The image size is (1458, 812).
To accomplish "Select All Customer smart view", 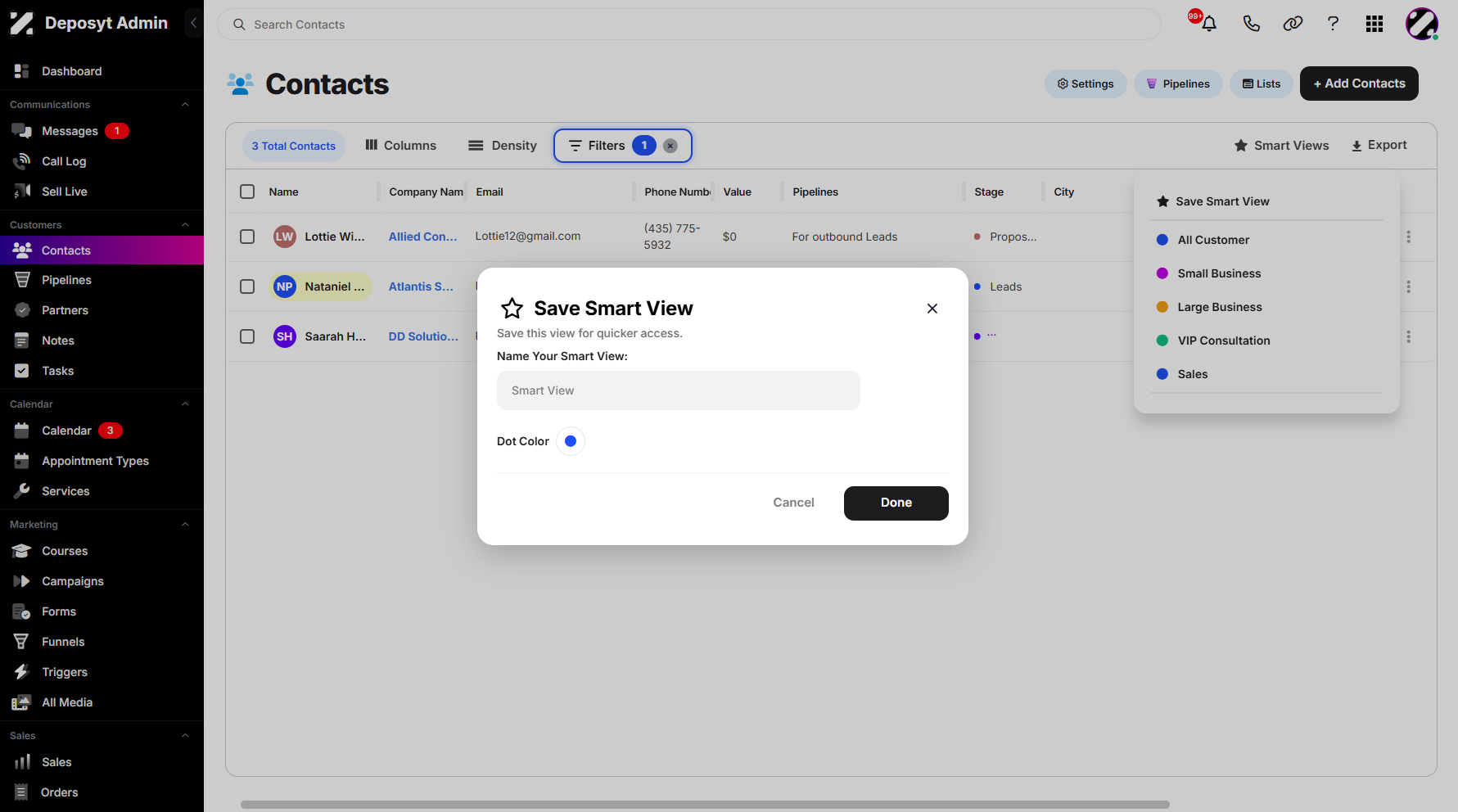I will pyautogui.click(x=1213, y=240).
